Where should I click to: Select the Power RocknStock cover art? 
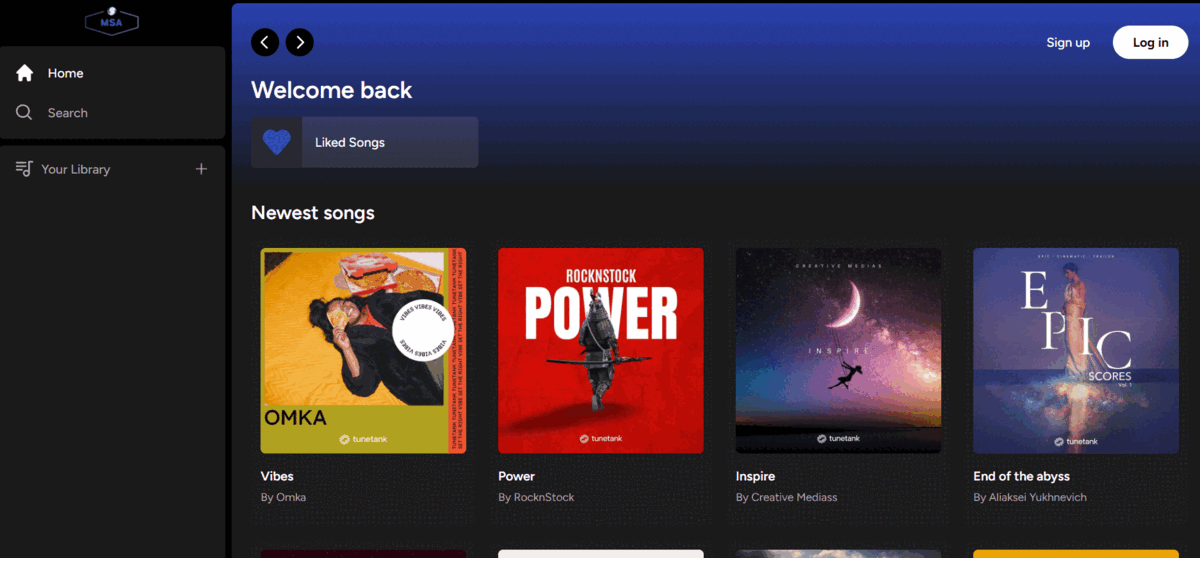pos(601,351)
